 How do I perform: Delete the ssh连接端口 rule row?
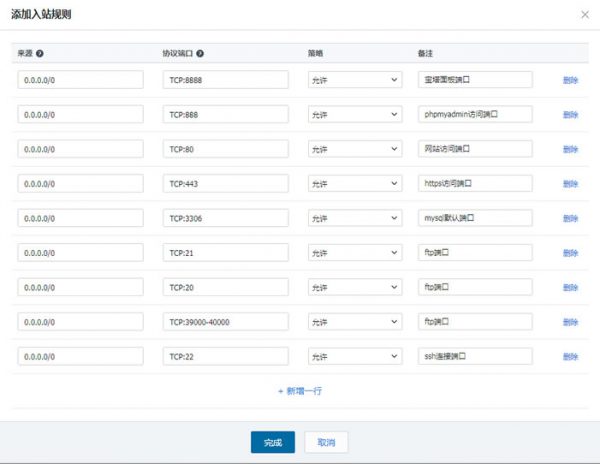tap(570, 357)
